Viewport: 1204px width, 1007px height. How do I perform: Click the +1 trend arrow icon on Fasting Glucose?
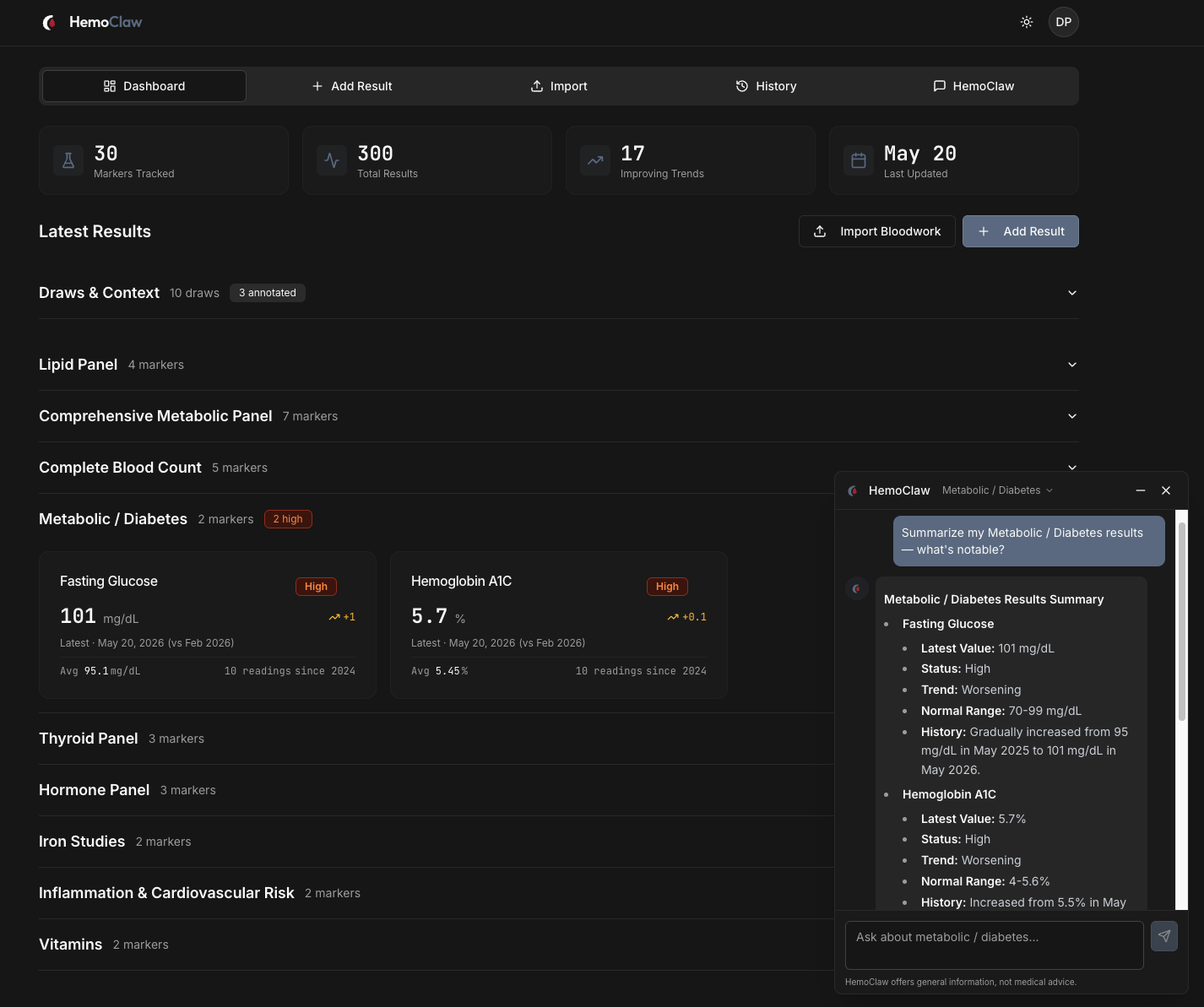coord(334,617)
